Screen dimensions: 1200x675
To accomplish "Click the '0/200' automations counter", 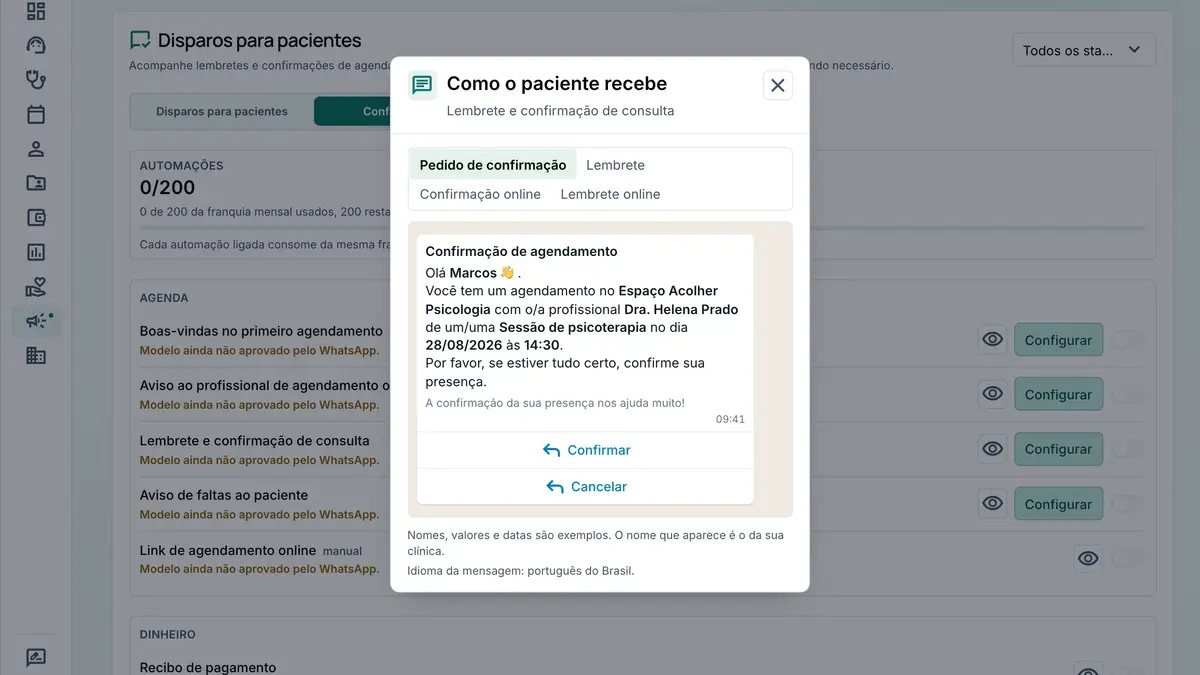I will coord(167,187).
